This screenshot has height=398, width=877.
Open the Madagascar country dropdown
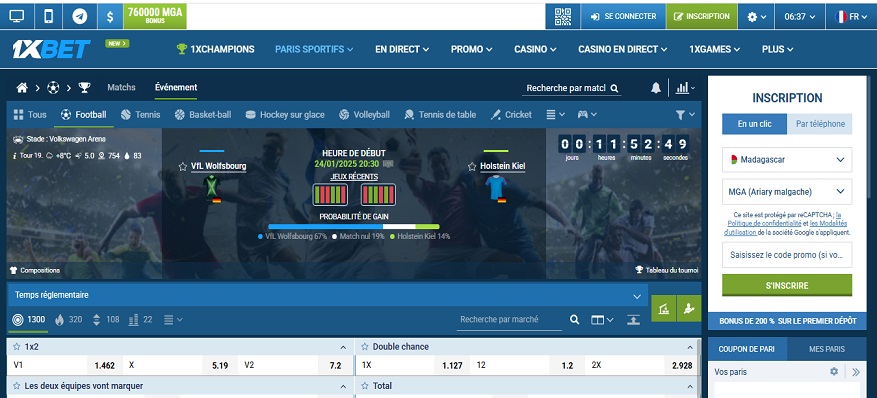pyautogui.click(x=787, y=160)
